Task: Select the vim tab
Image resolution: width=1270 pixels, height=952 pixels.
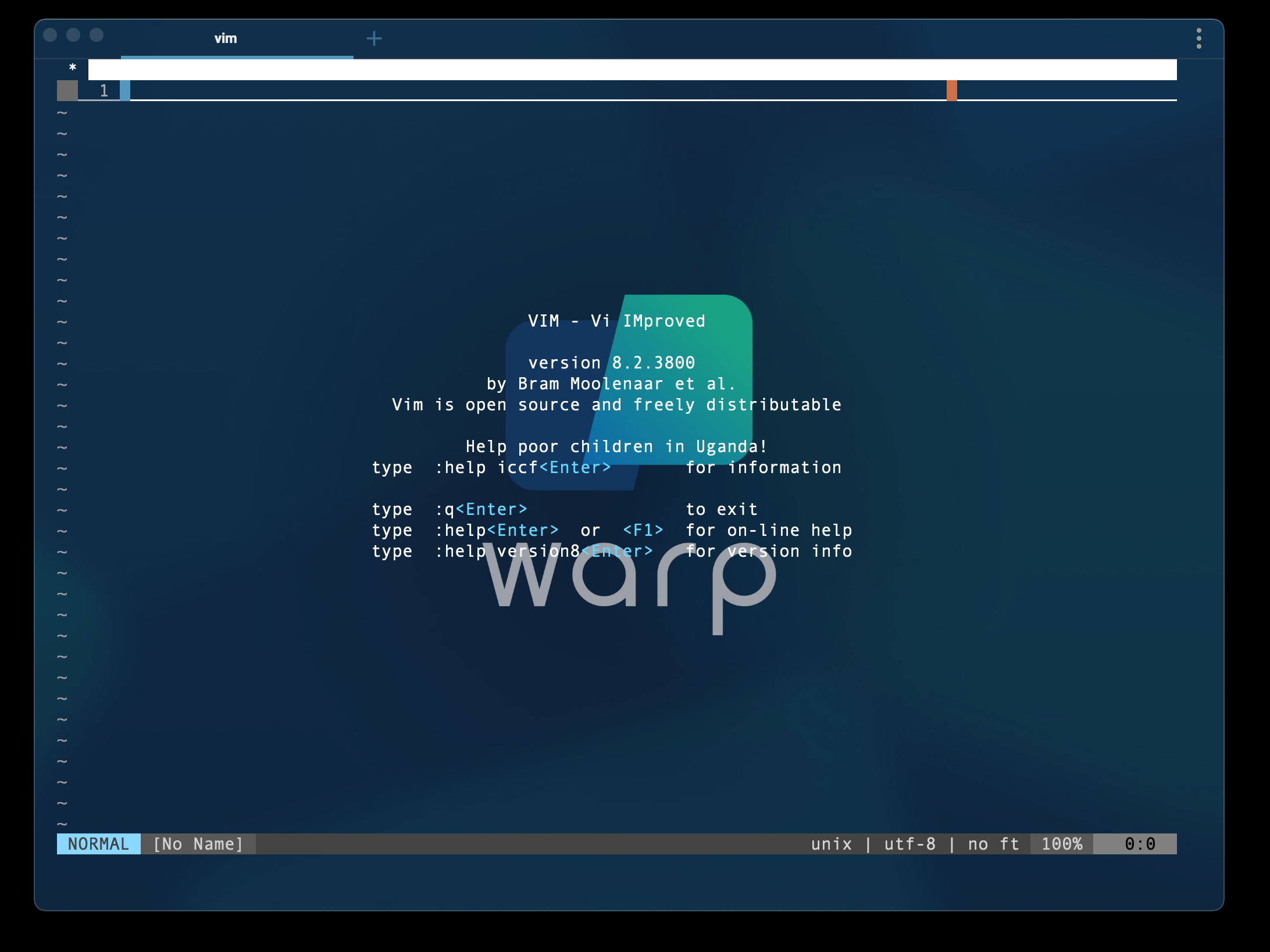Action: tap(237, 39)
